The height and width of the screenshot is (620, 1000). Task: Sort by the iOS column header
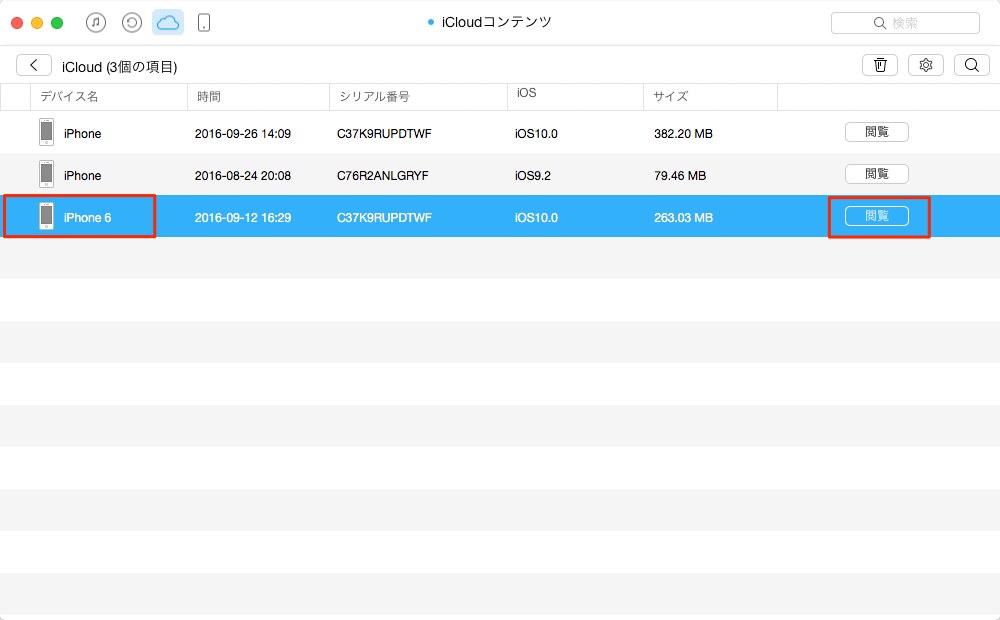(x=575, y=97)
